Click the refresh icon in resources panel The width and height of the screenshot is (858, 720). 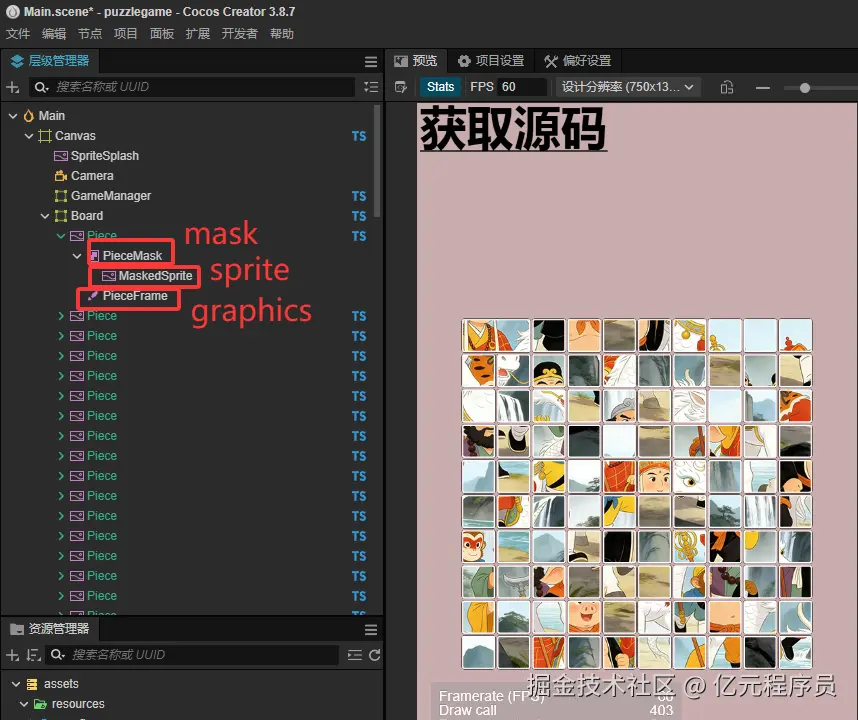coord(372,655)
